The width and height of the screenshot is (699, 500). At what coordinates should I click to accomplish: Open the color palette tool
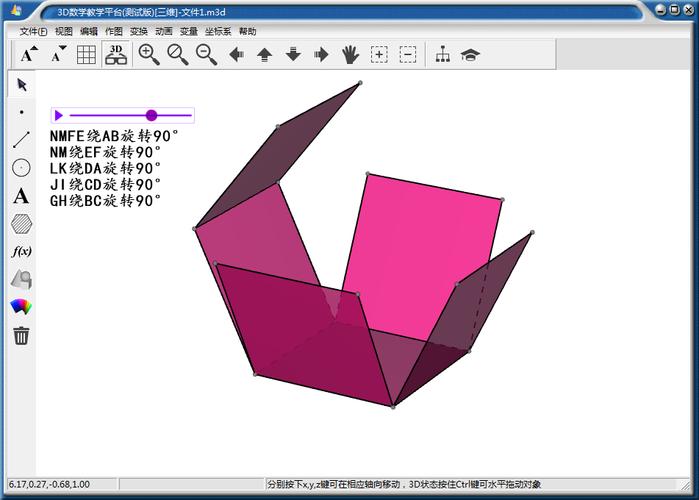22,307
